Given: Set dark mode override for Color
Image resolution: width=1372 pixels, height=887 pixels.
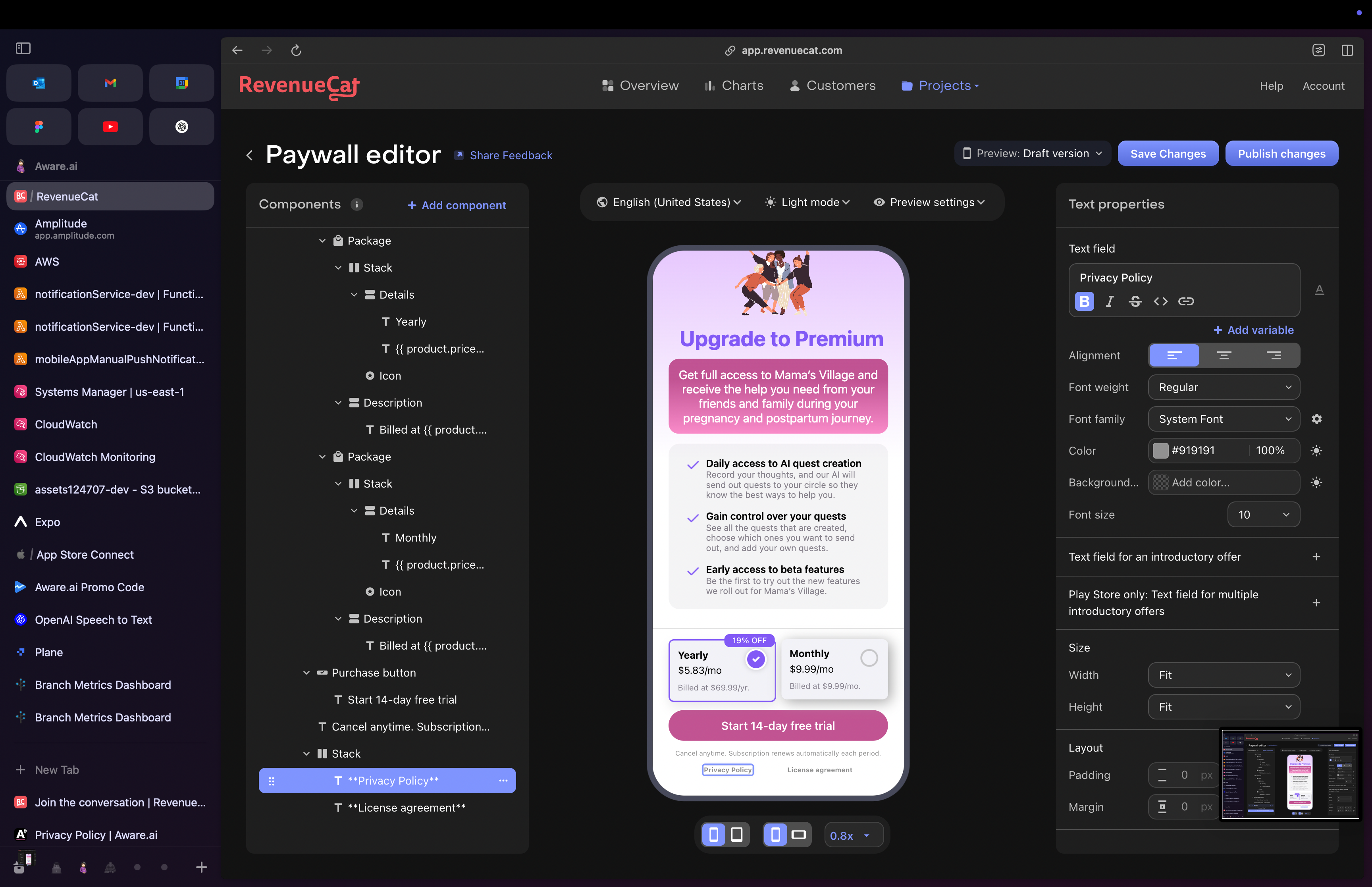Looking at the screenshot, I should (1316, 450).
